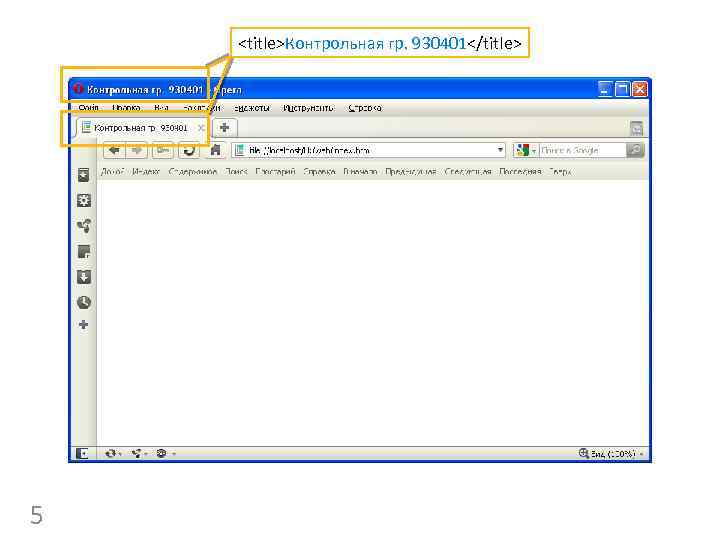Click the Поиск navigation link
This screenshot has height=540, width=720.
coord(236,172)
